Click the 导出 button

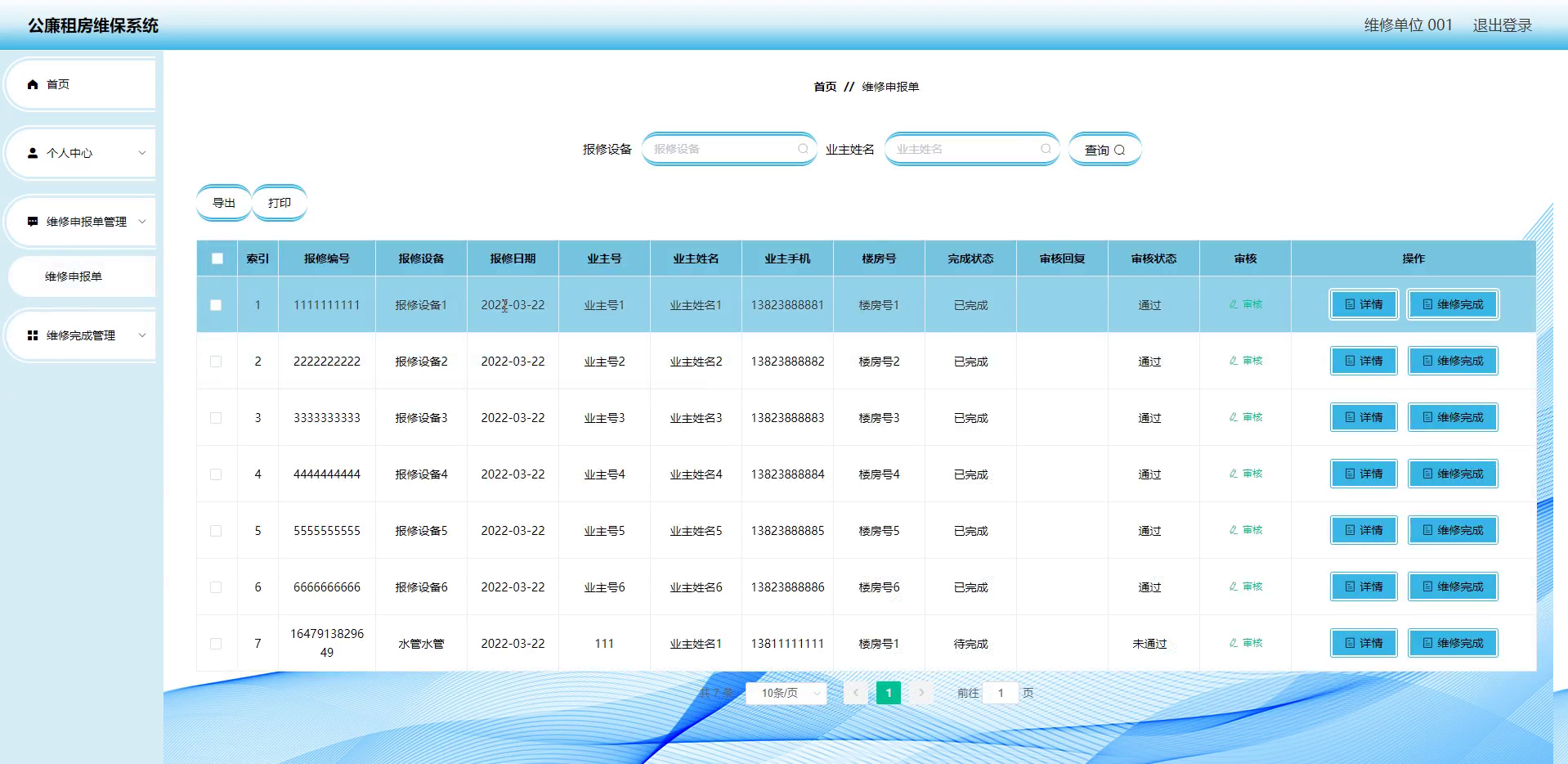pyautogui.click(x=224, y=203)
